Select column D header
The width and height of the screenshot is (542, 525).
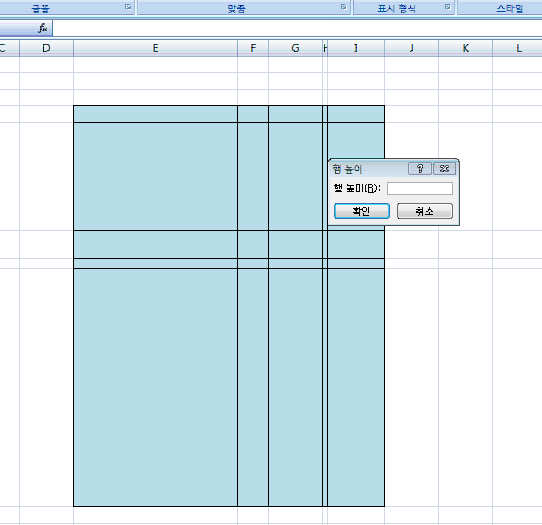46,48
